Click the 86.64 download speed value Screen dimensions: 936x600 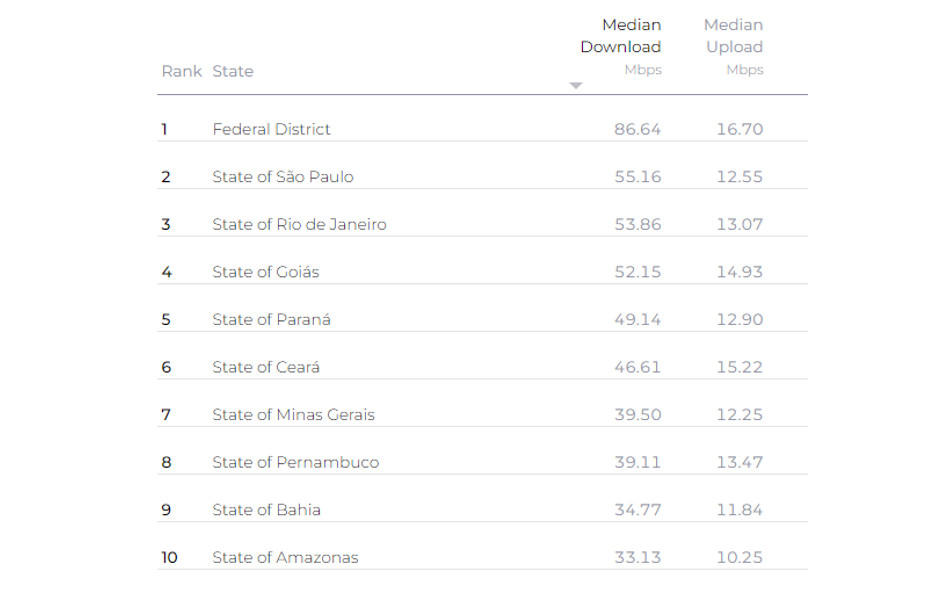[x=638, y=129]
